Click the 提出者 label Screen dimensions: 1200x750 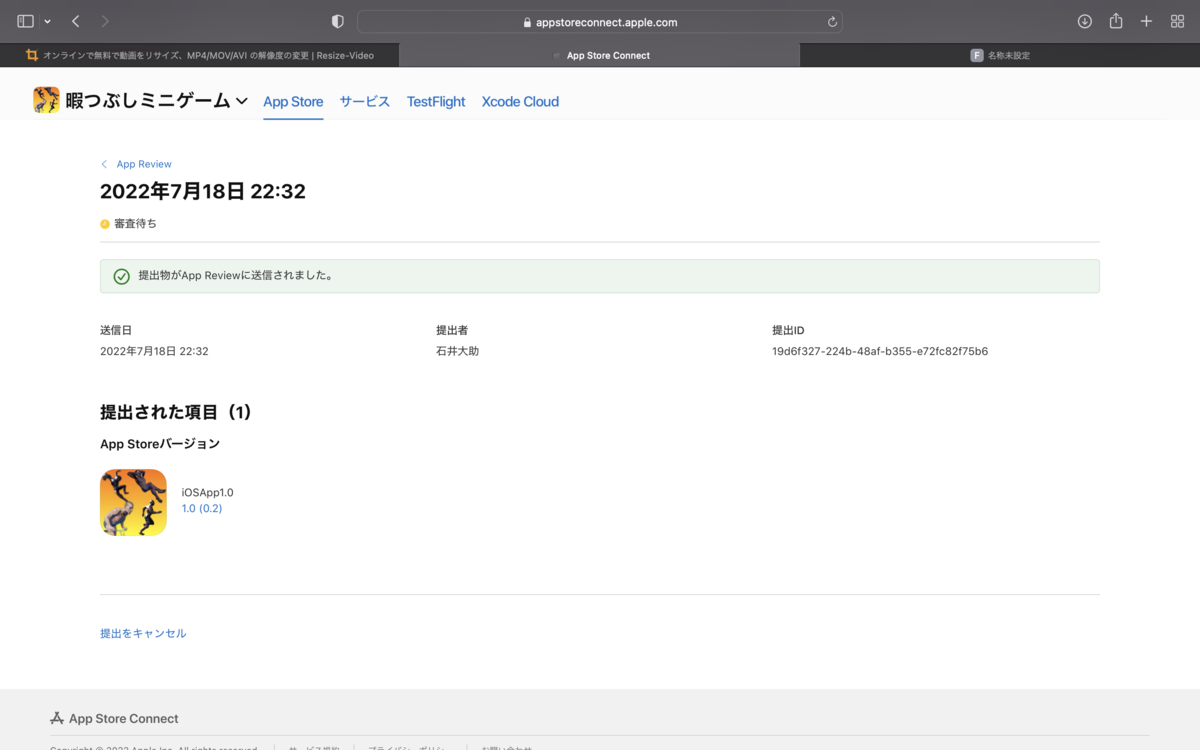452,330
